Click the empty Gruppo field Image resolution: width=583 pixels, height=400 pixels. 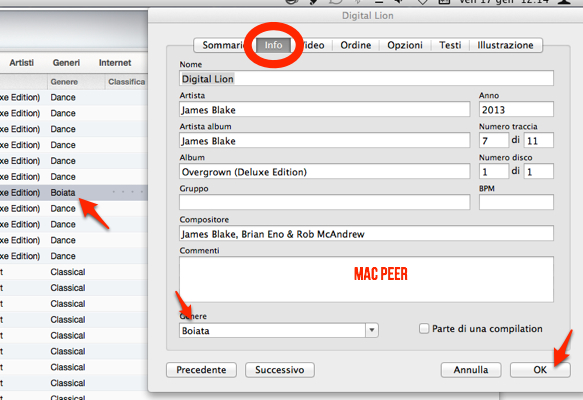point(325,202)
